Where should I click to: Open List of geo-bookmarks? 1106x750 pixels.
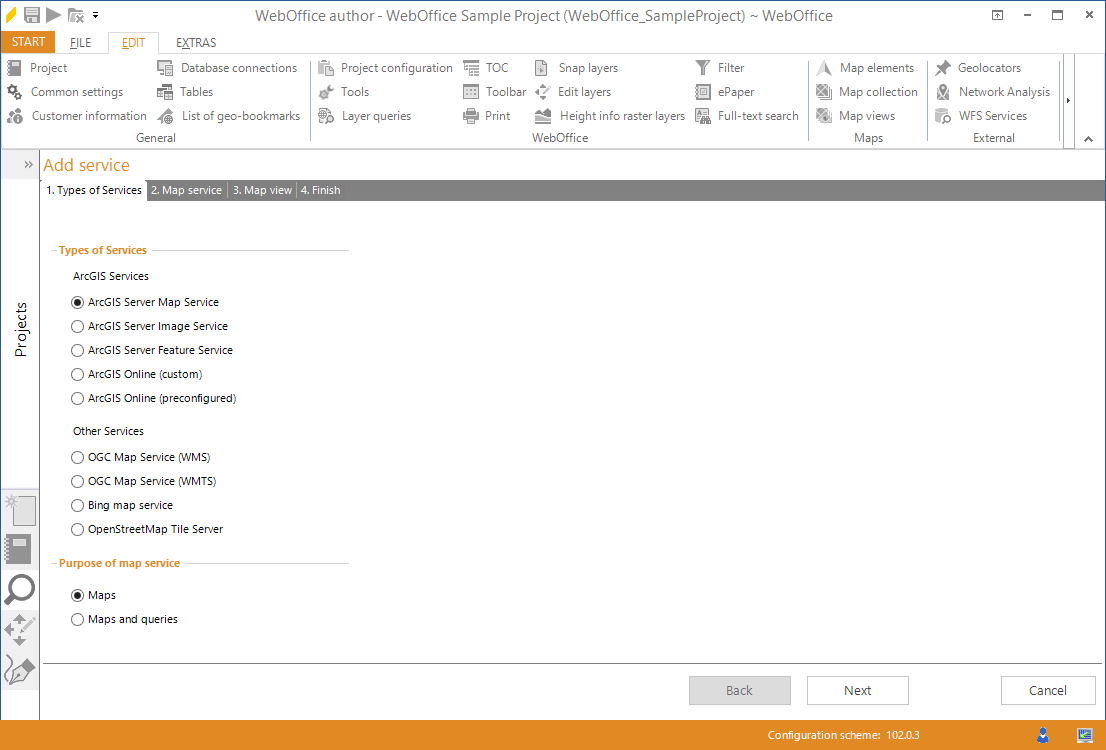pyautogui.click(x=240, y=116)
